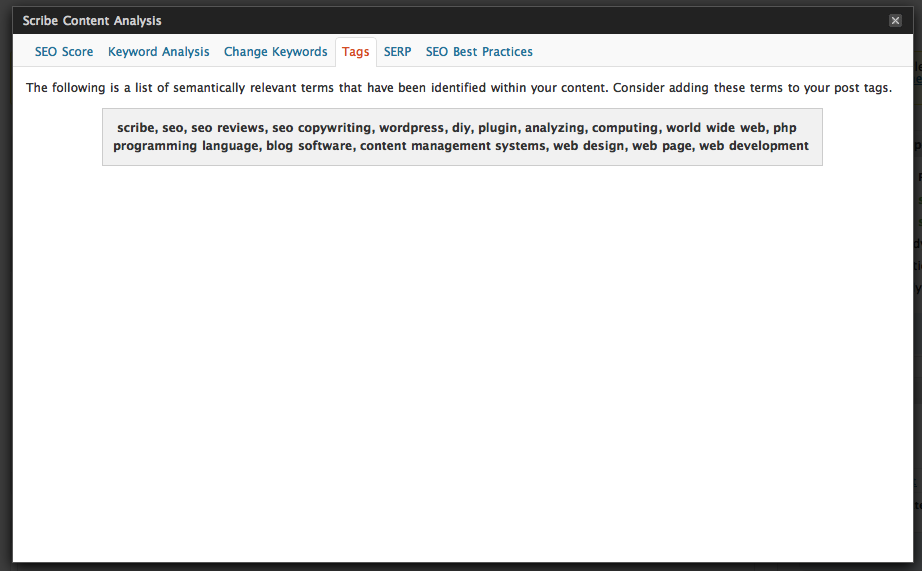View the SEO Best Practices tab
The width and height of the screenshot is (922, 571).
pyautogui.click(x=479, y=52)
